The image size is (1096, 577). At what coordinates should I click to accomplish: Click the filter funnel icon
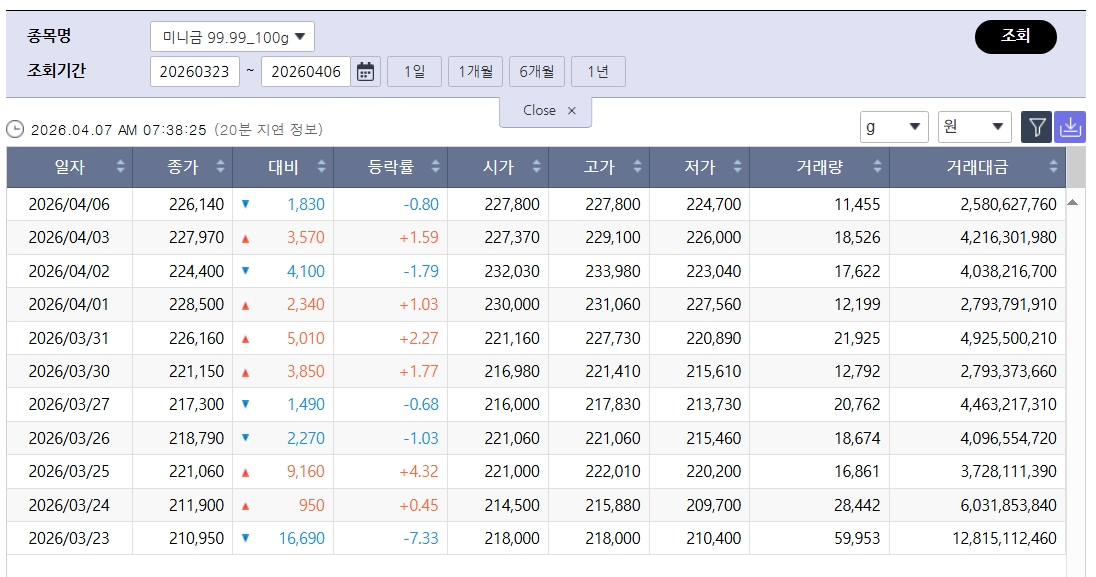click(1037, 127)
